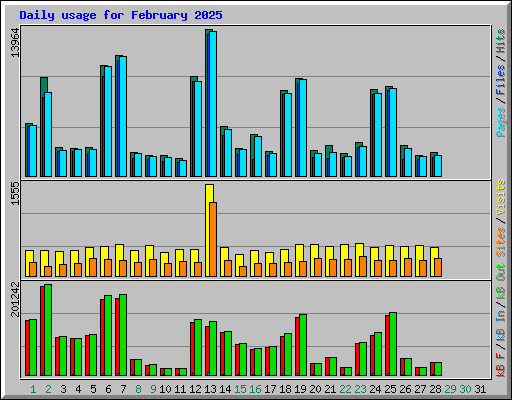Click day 26 label on x-axis
Viewport: 512px width, 400px height.
tap(405, 389)
